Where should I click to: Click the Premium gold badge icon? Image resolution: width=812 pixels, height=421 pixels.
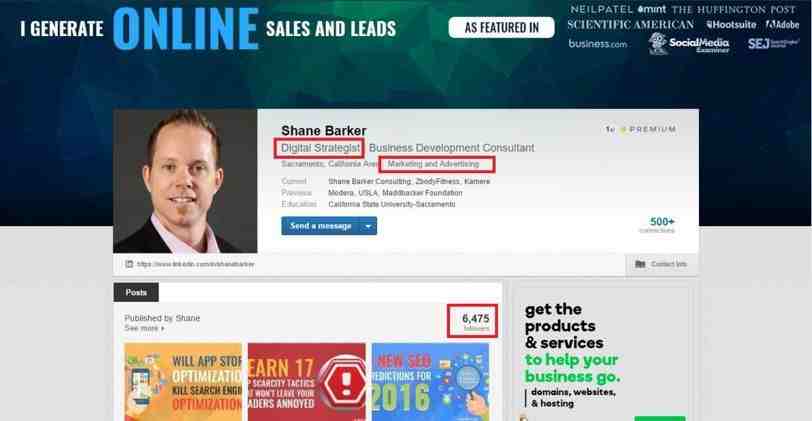624,129
